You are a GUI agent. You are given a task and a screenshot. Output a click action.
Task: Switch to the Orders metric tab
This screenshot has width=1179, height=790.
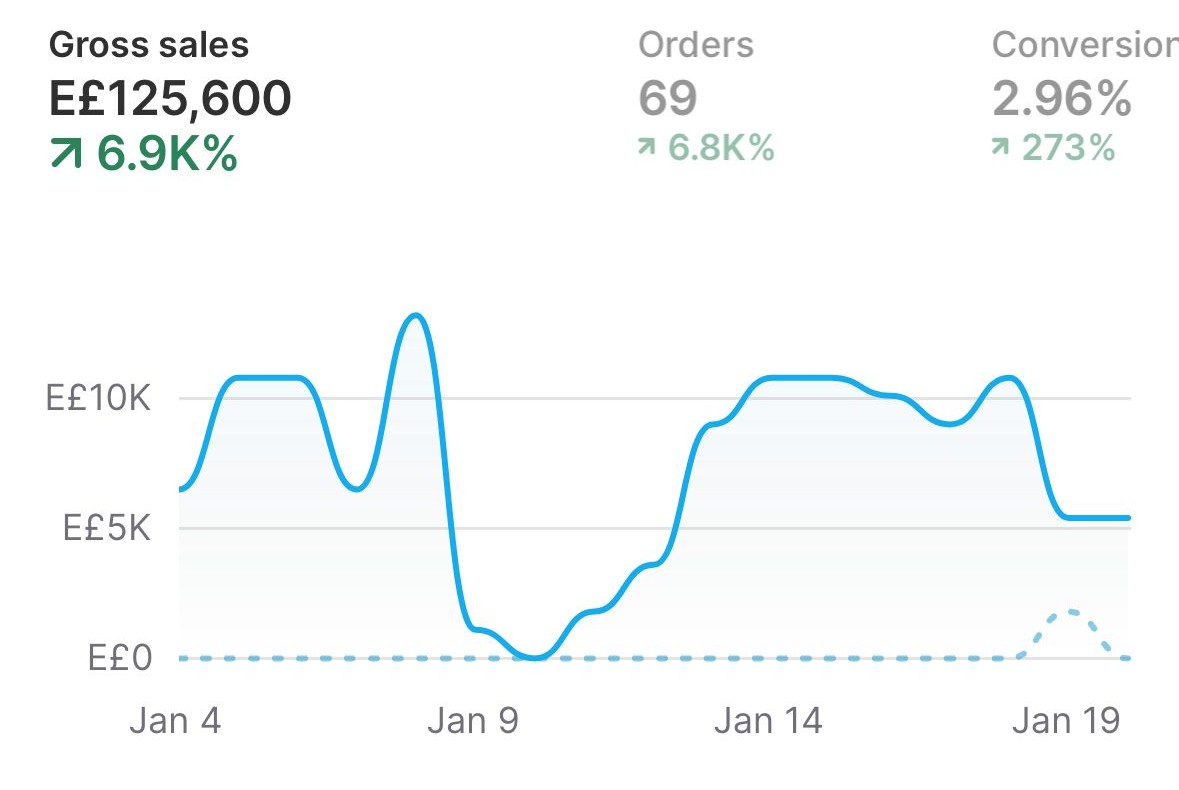[x=696, y=44]
